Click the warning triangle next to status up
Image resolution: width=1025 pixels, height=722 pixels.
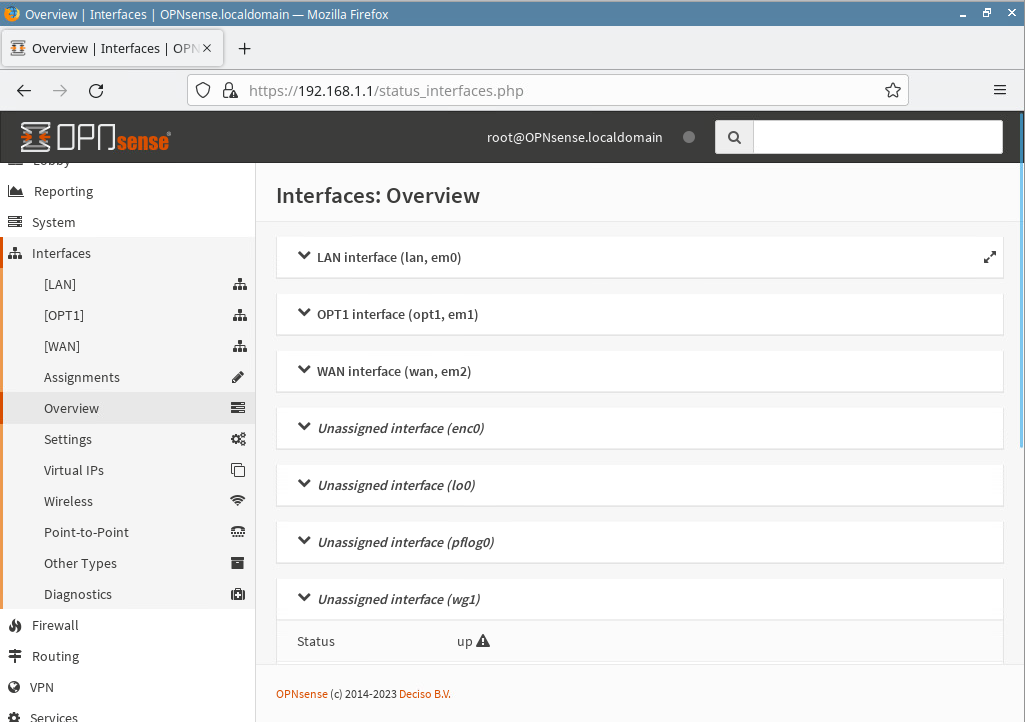[x=483, y=641]
